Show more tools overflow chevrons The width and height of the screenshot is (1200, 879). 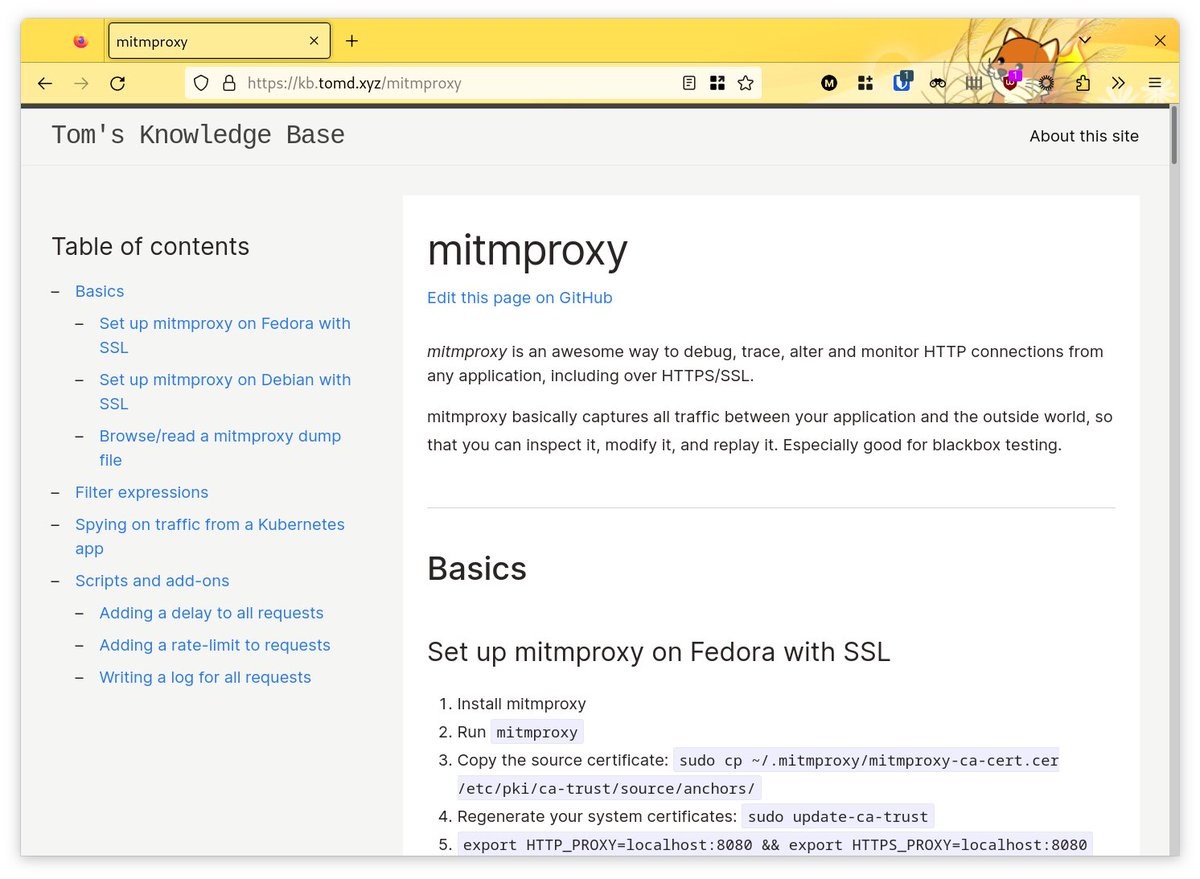1118,83
